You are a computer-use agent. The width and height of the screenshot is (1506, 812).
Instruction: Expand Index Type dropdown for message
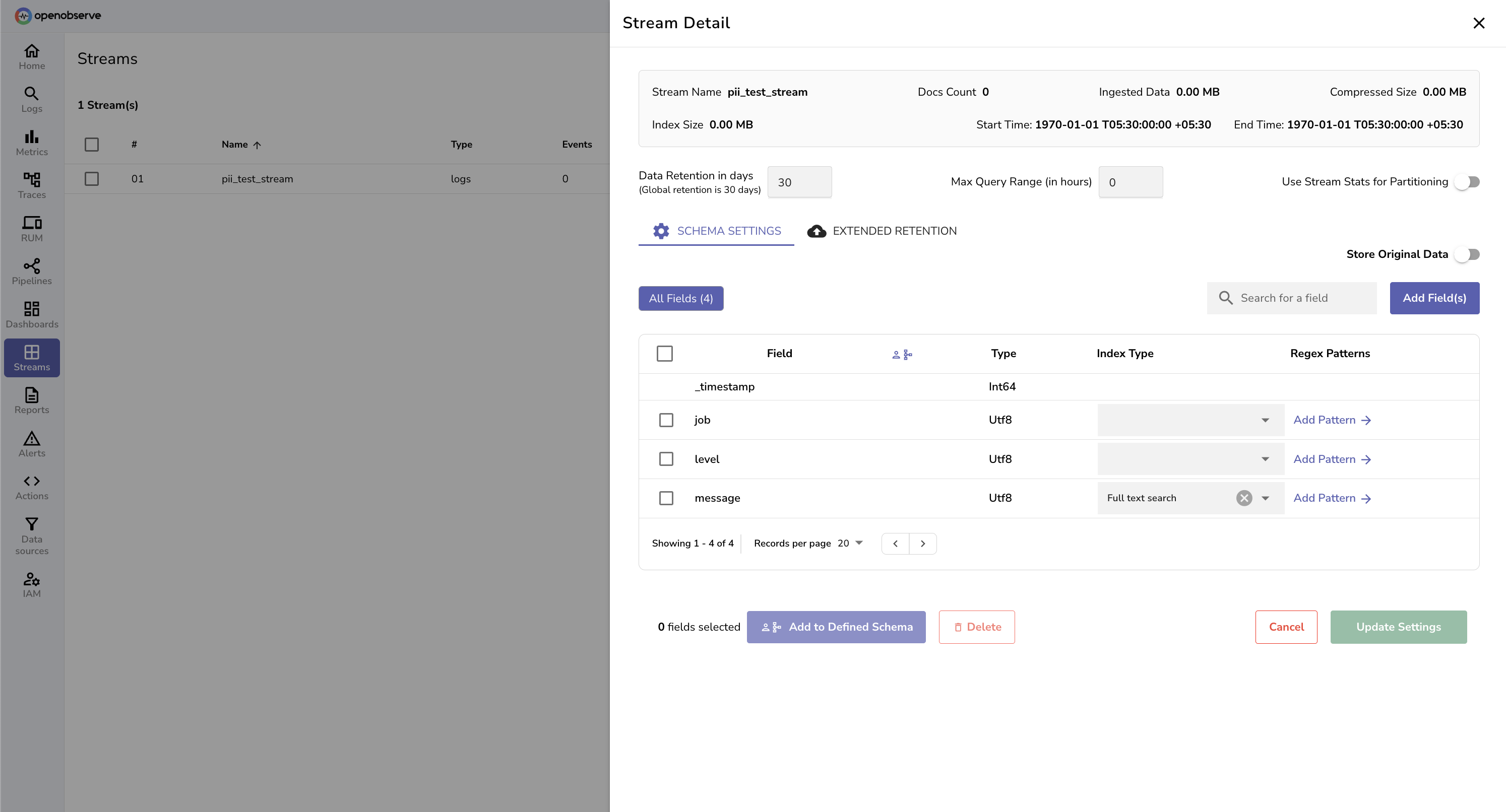click(1265, 498)
